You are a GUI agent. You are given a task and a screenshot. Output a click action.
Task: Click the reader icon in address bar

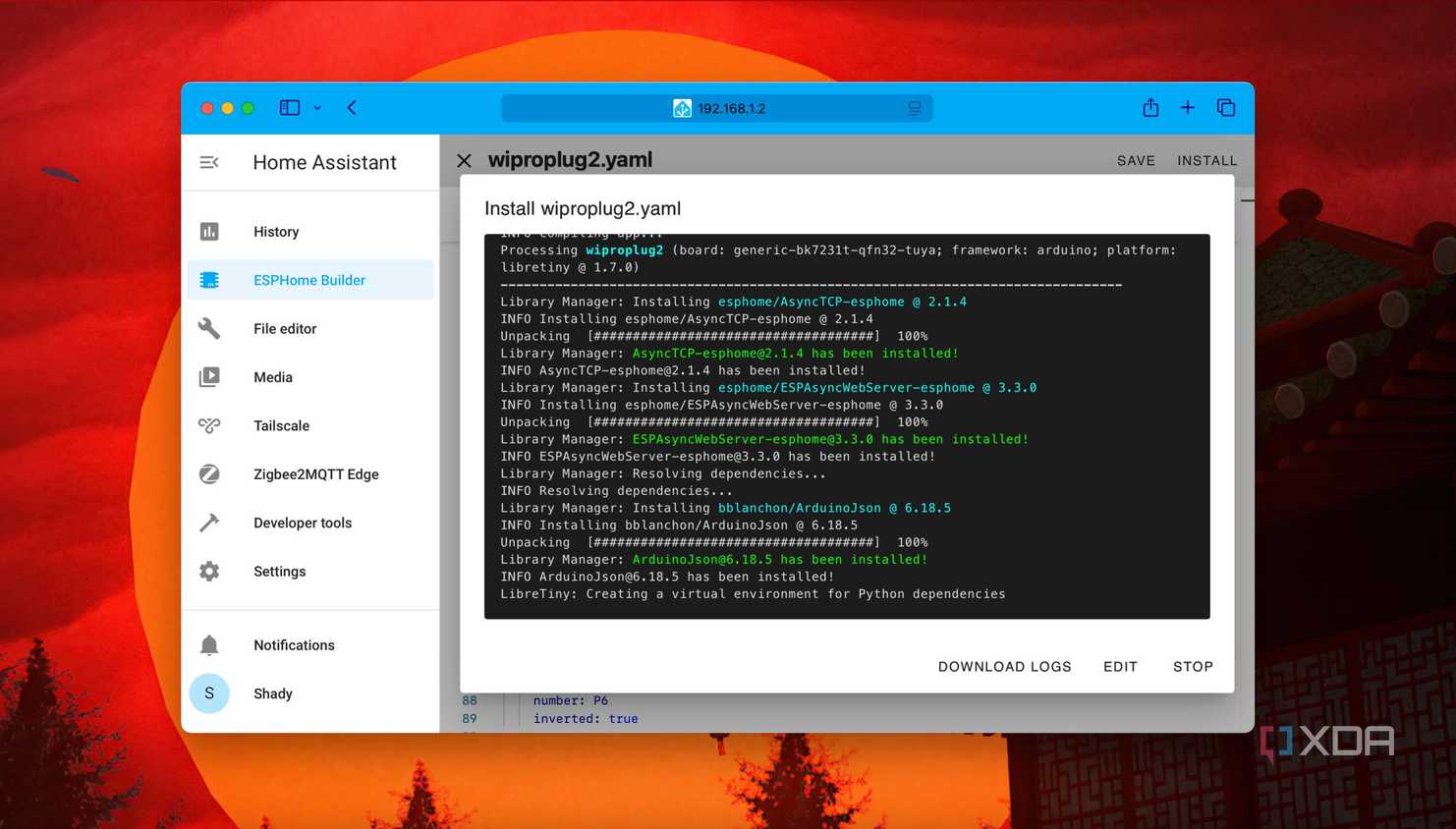click(915, 108)
